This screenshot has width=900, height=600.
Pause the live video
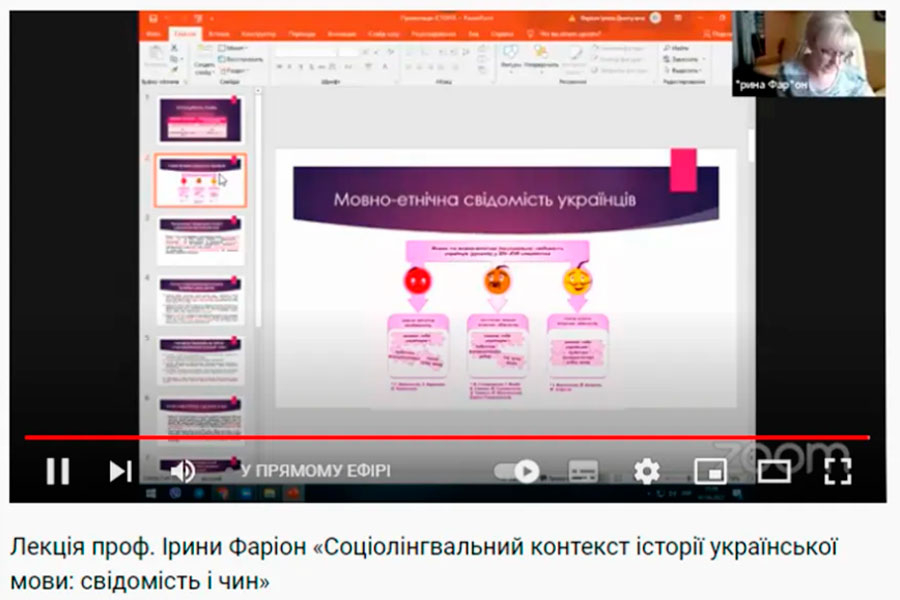coord(58,471)
